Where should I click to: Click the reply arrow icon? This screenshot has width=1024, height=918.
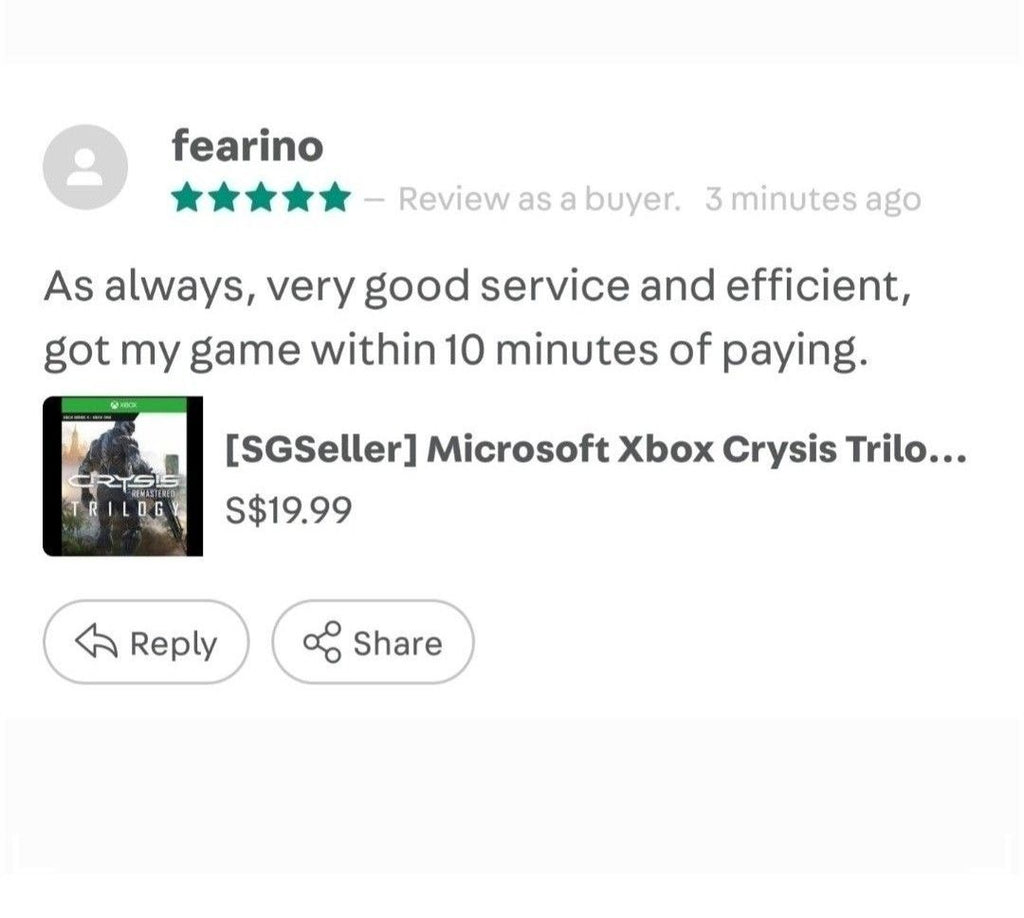tap(97, 641)
